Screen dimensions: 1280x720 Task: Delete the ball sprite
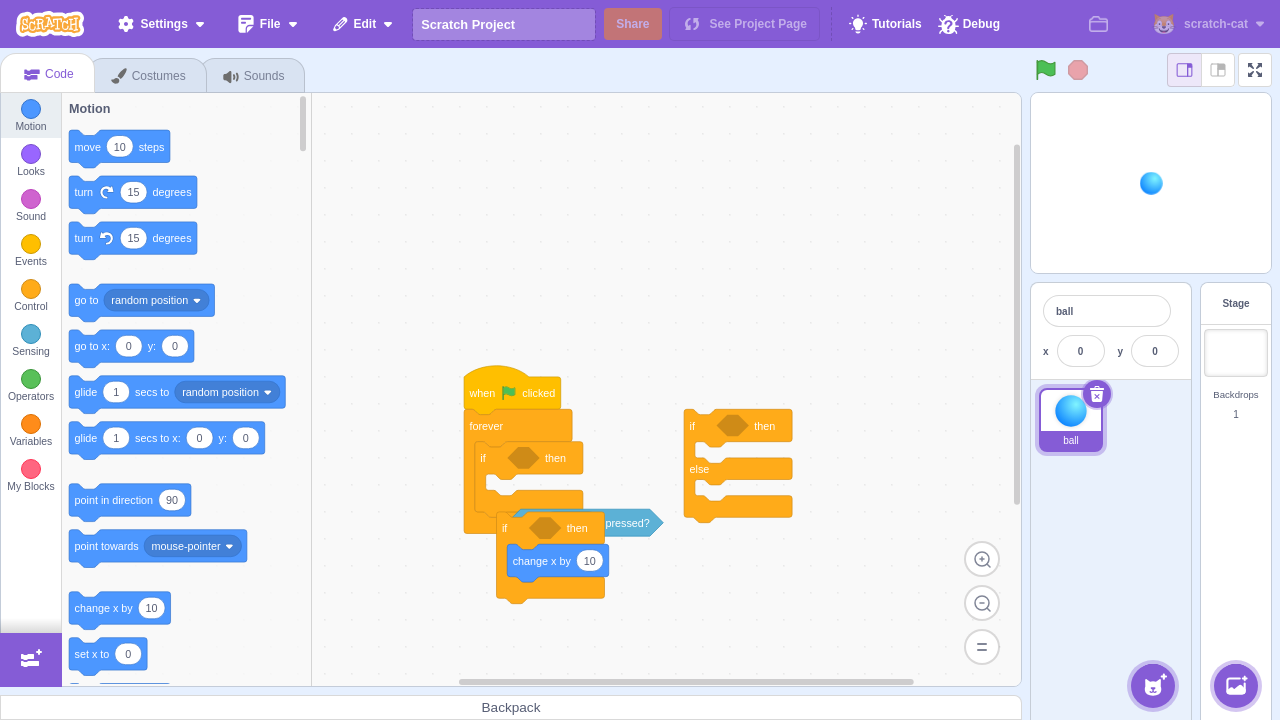(x=1097, y=394)
